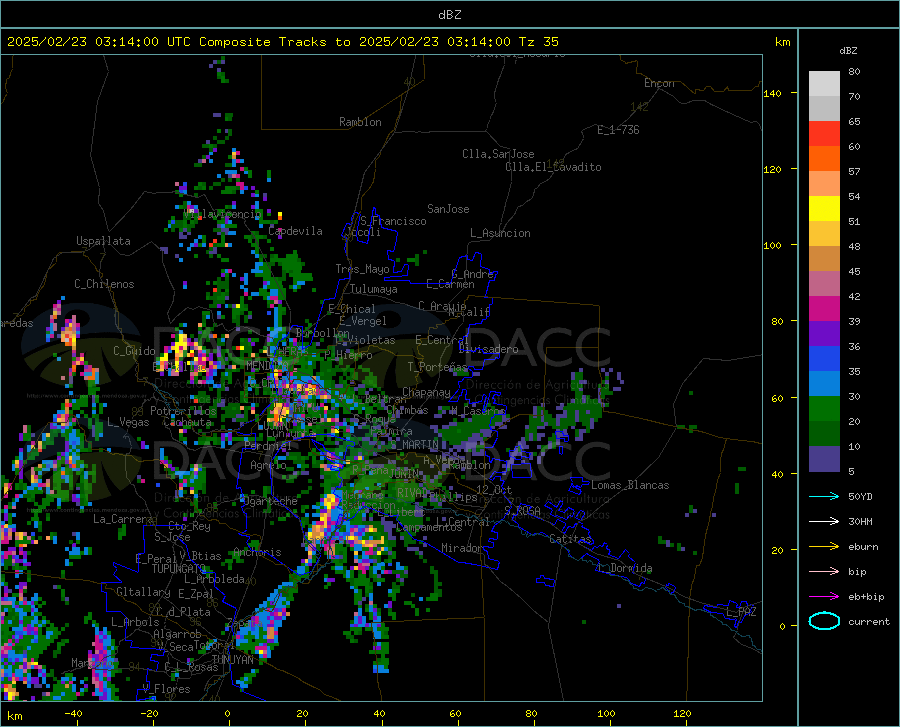900x727 pixels.
Task: Click the Potrerillos map label
Action: [183, 411]
